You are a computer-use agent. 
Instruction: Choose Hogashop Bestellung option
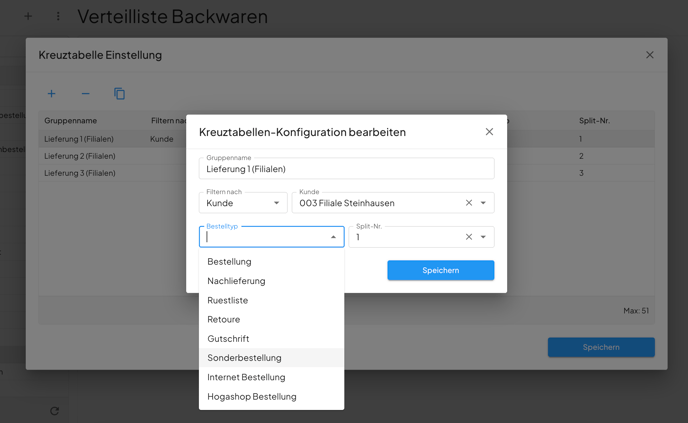point(271,396)
